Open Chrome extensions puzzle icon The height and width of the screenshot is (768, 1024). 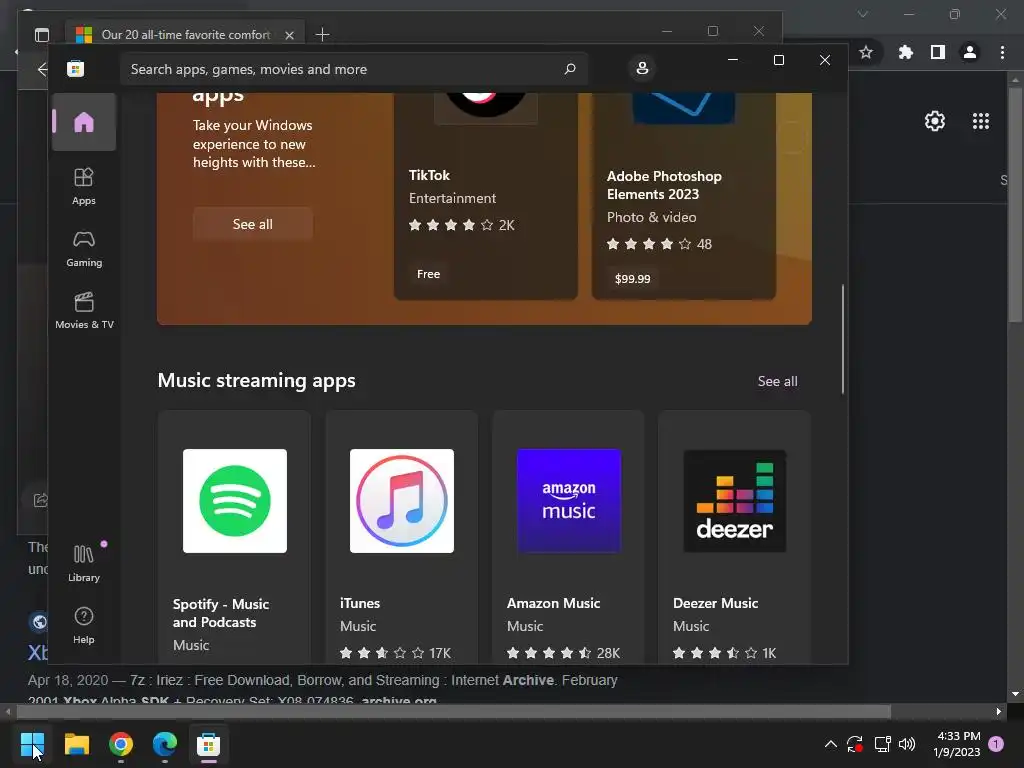(x=905, y=52)
